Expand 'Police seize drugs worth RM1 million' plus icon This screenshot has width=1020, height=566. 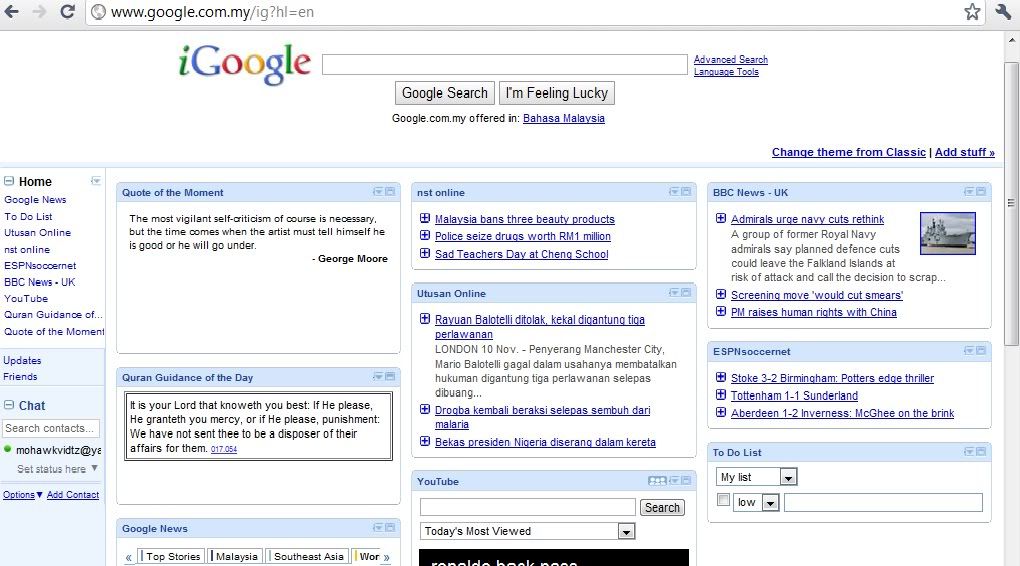coord(425,236)
